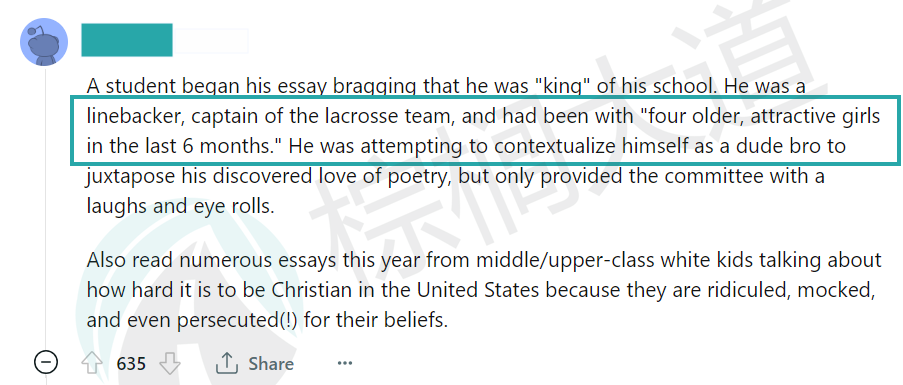Click the vertical comment thread line
903x385 pixels.
(x=46, y=207)
